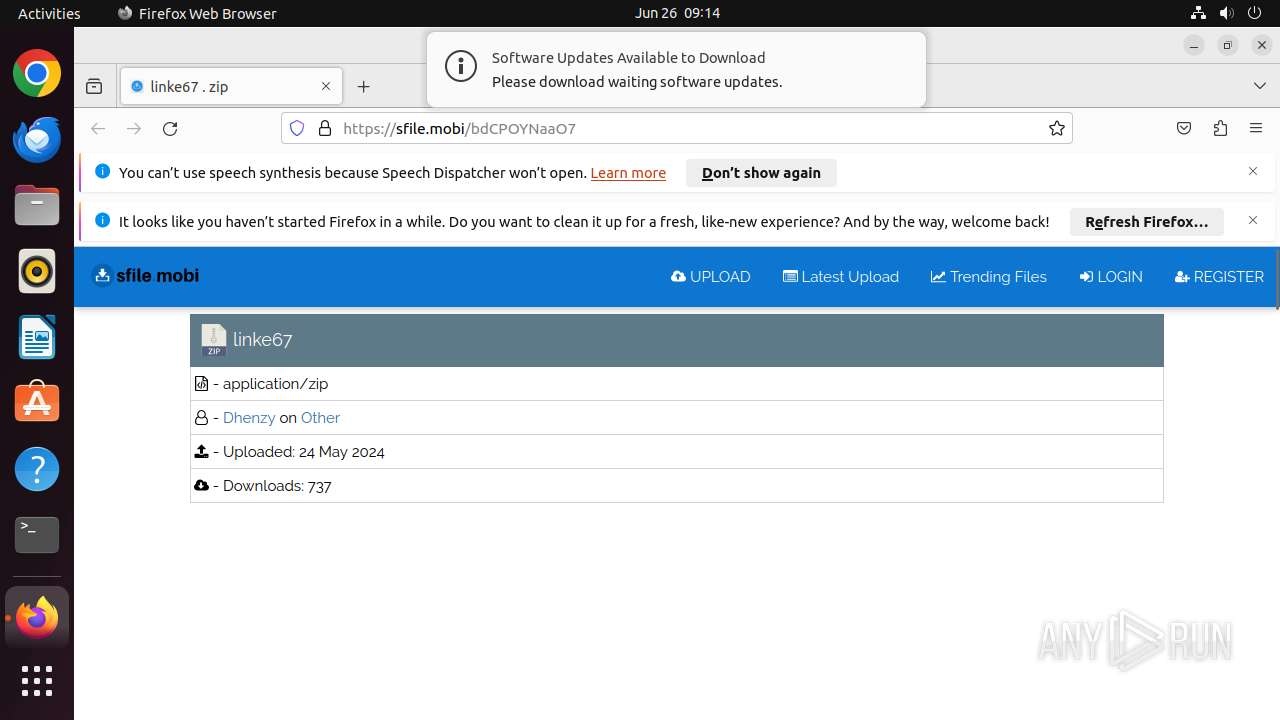Open the Other category link
The width and height of the screenshot is (1280, 720).
coord(320,418)
